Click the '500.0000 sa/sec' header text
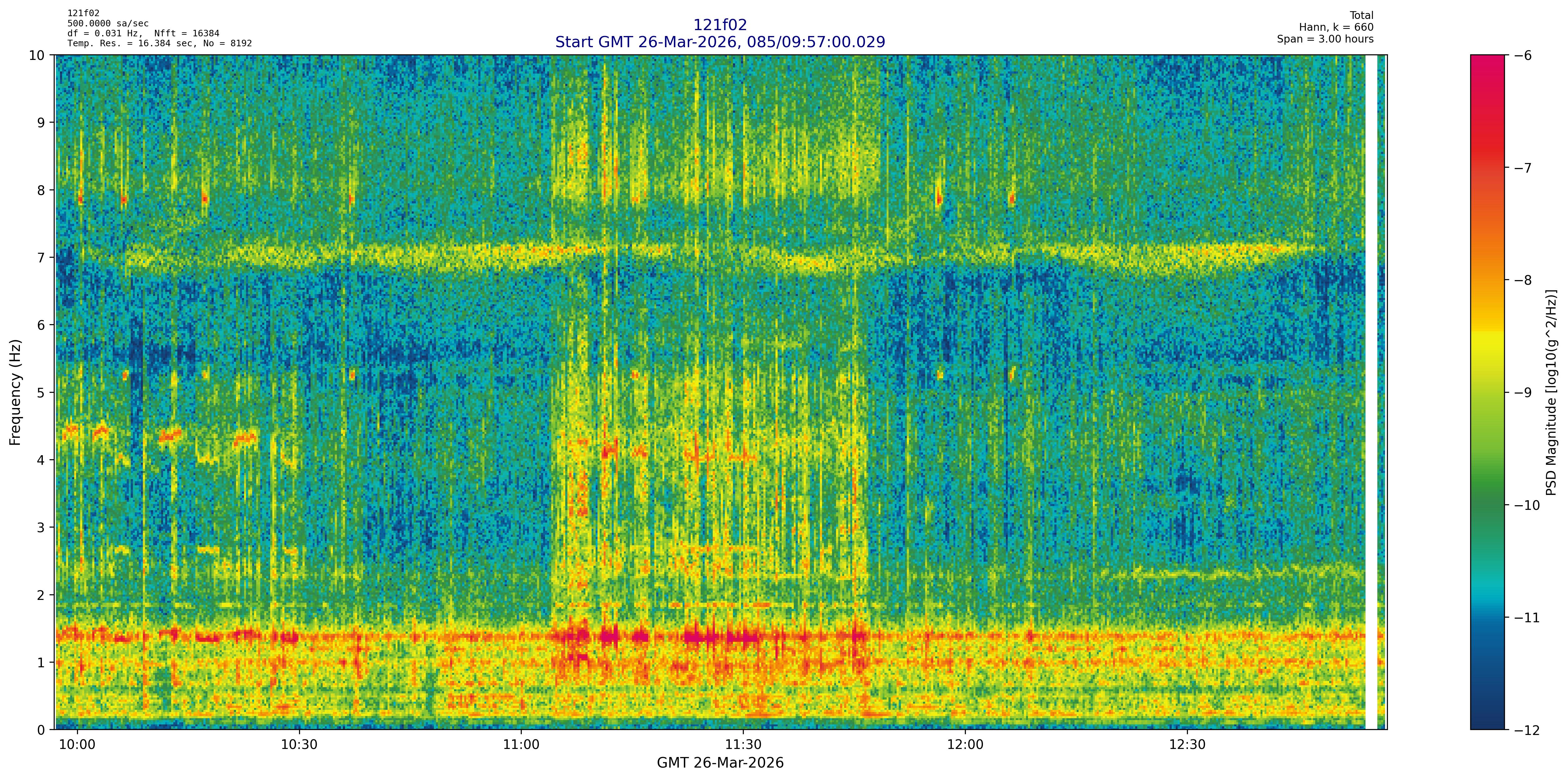The width and height of the screenshot is (1568, 780). (108, 24)
